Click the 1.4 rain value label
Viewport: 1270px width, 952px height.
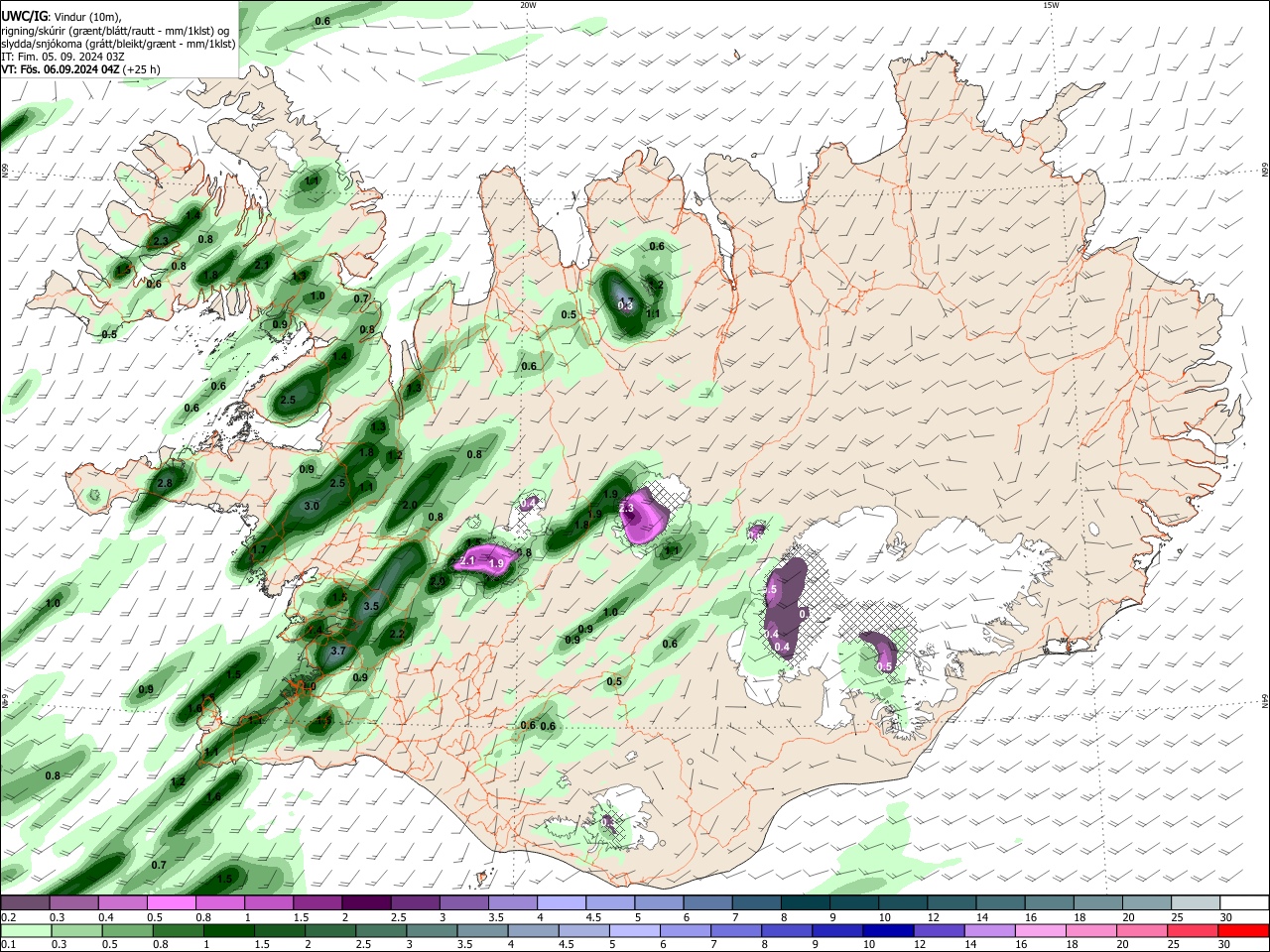click(x=340, y=357)
